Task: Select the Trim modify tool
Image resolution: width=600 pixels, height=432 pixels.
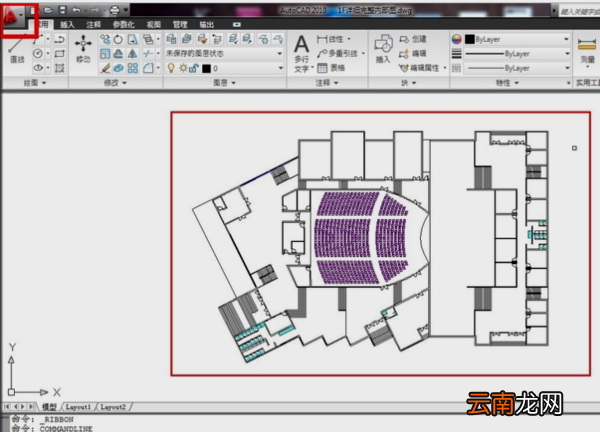Action: click(x=148, y=54)
